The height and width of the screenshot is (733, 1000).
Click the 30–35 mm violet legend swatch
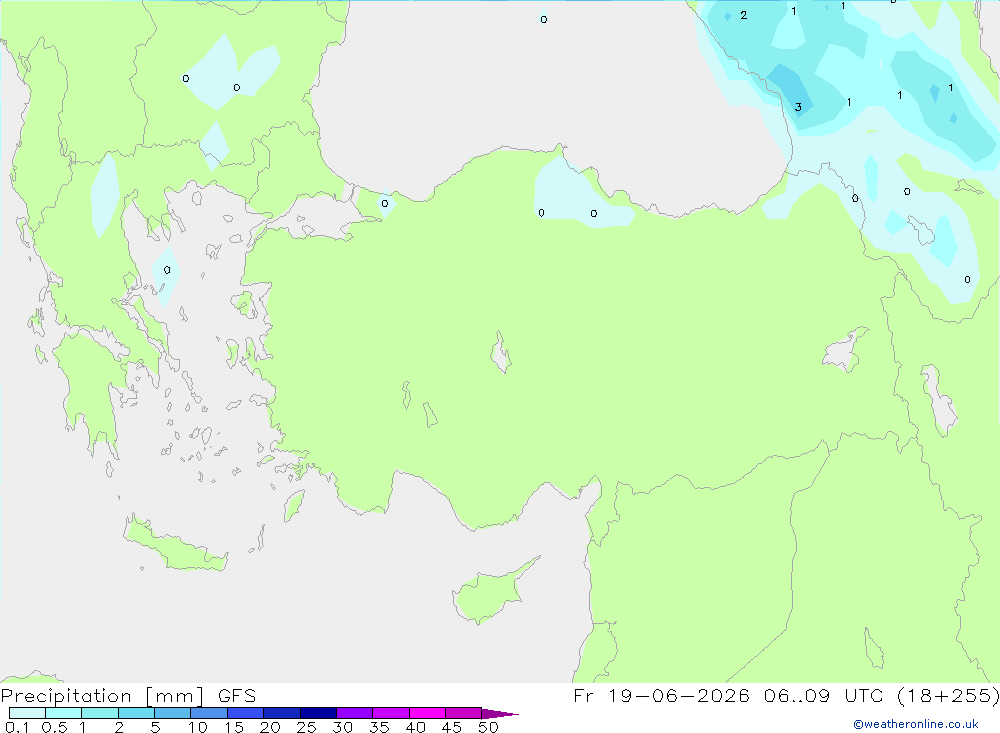click(354, 713)
